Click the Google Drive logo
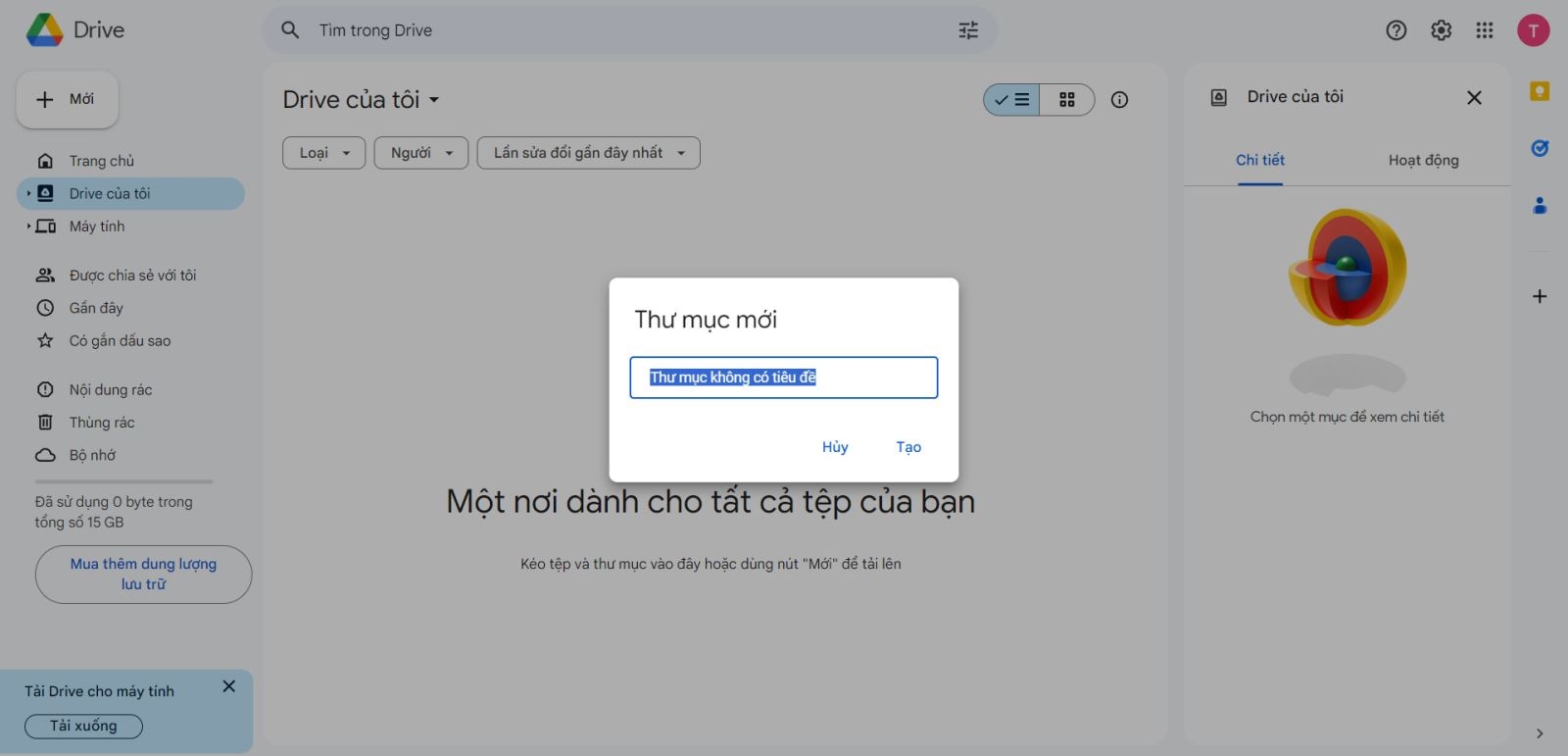Viewport: 1568px width, 756px height. pos(45,30)
